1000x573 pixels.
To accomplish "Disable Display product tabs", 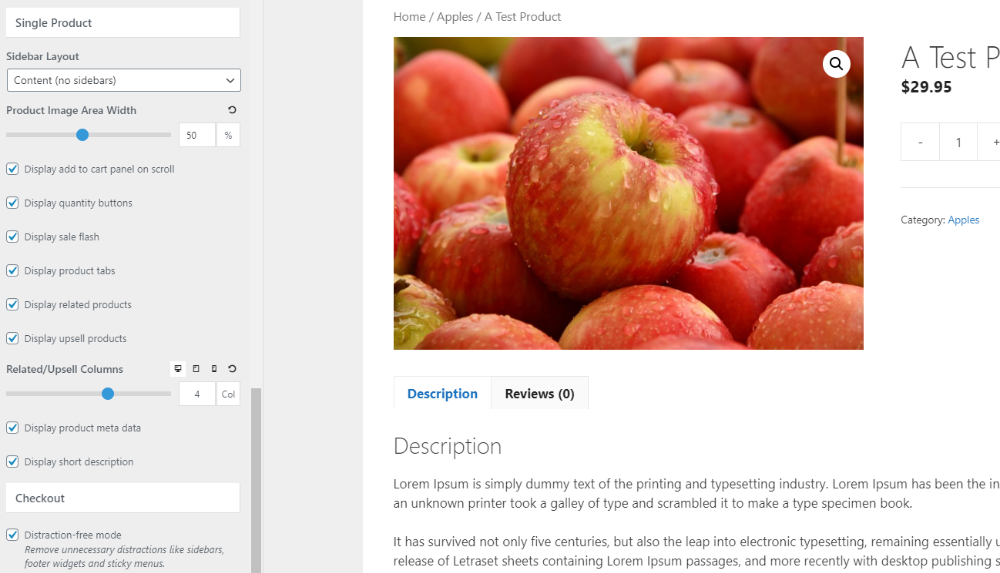I will point(12,271).
